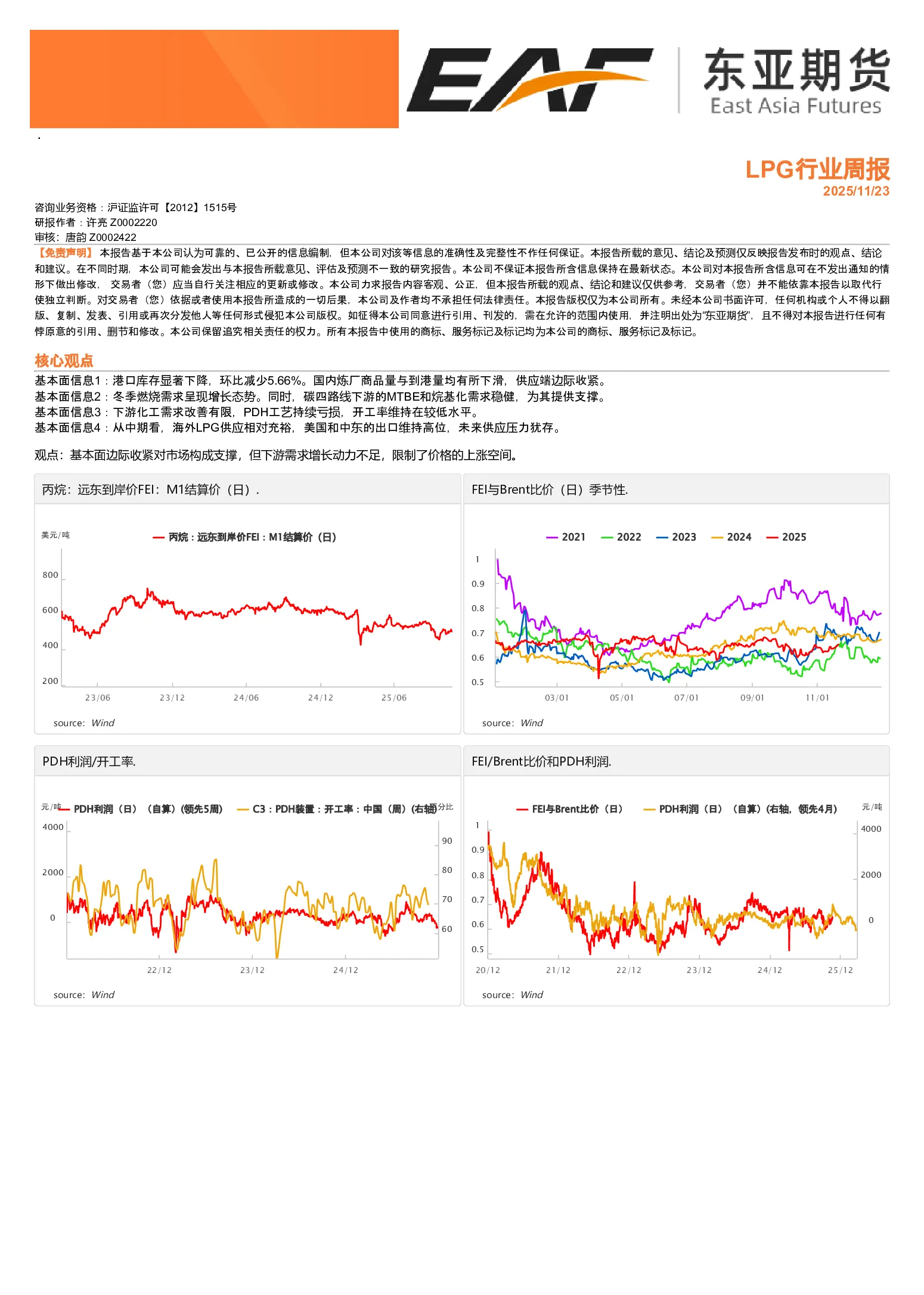Click the report date 2025/11/23
924x1295 pixels.
pos(856,191)
